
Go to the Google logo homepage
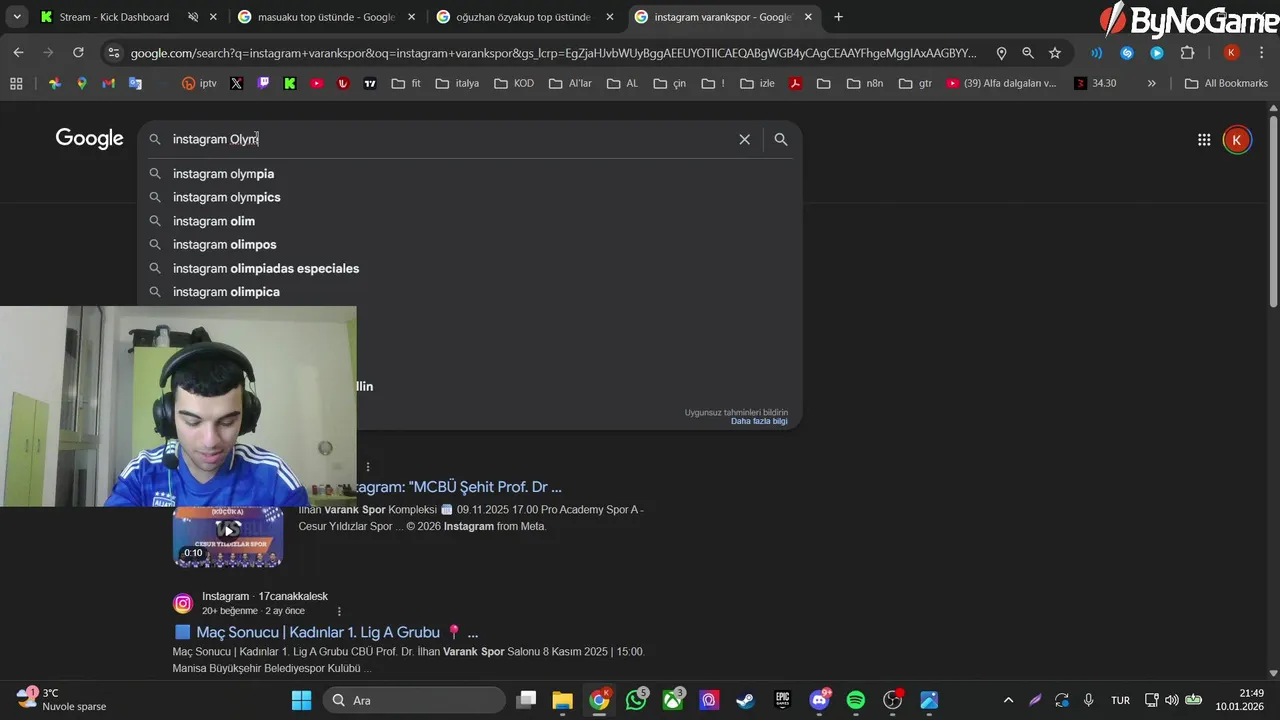pyautogui.click(x=89, y=139)
